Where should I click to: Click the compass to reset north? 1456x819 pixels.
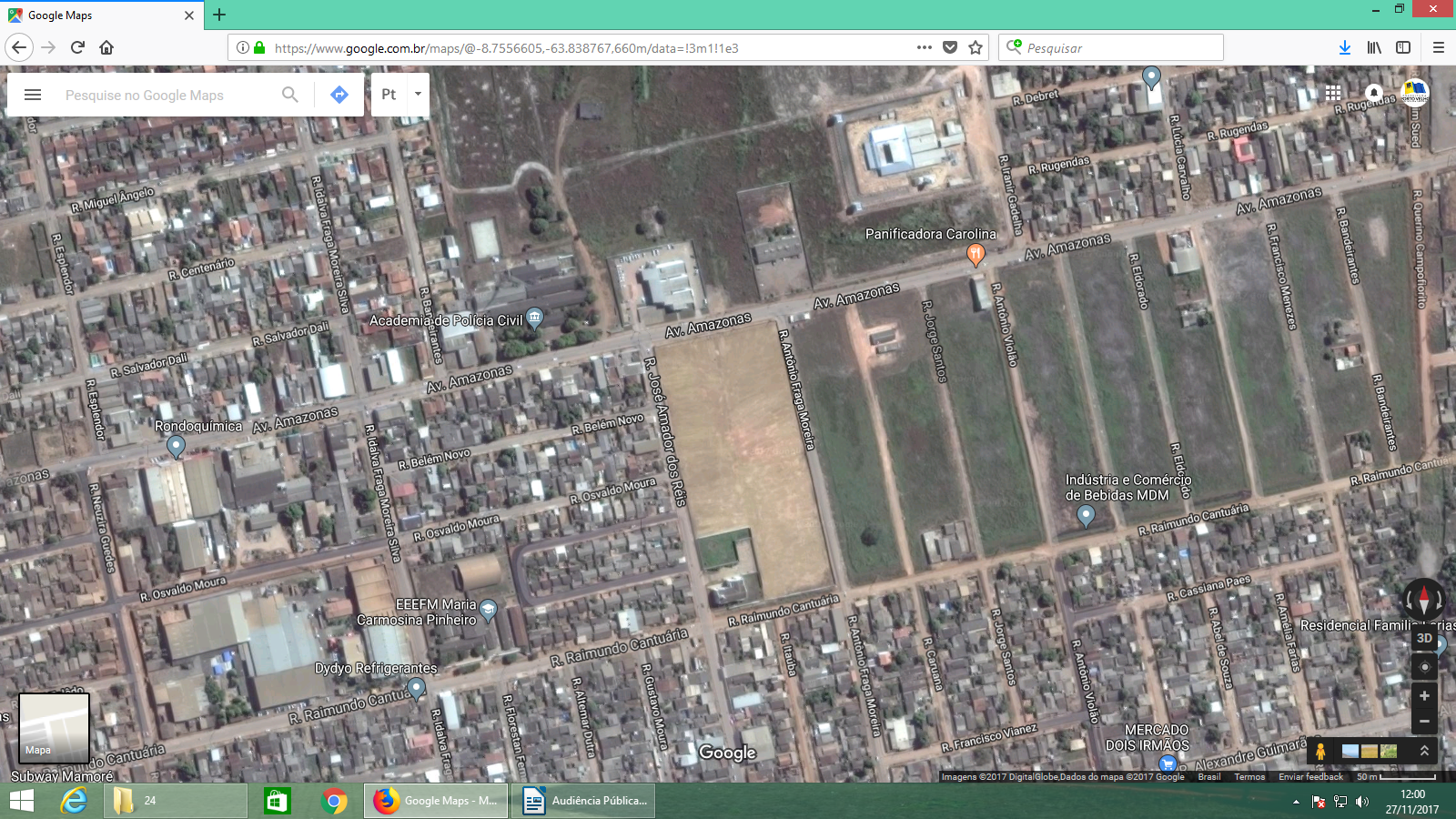(1424, 601)
